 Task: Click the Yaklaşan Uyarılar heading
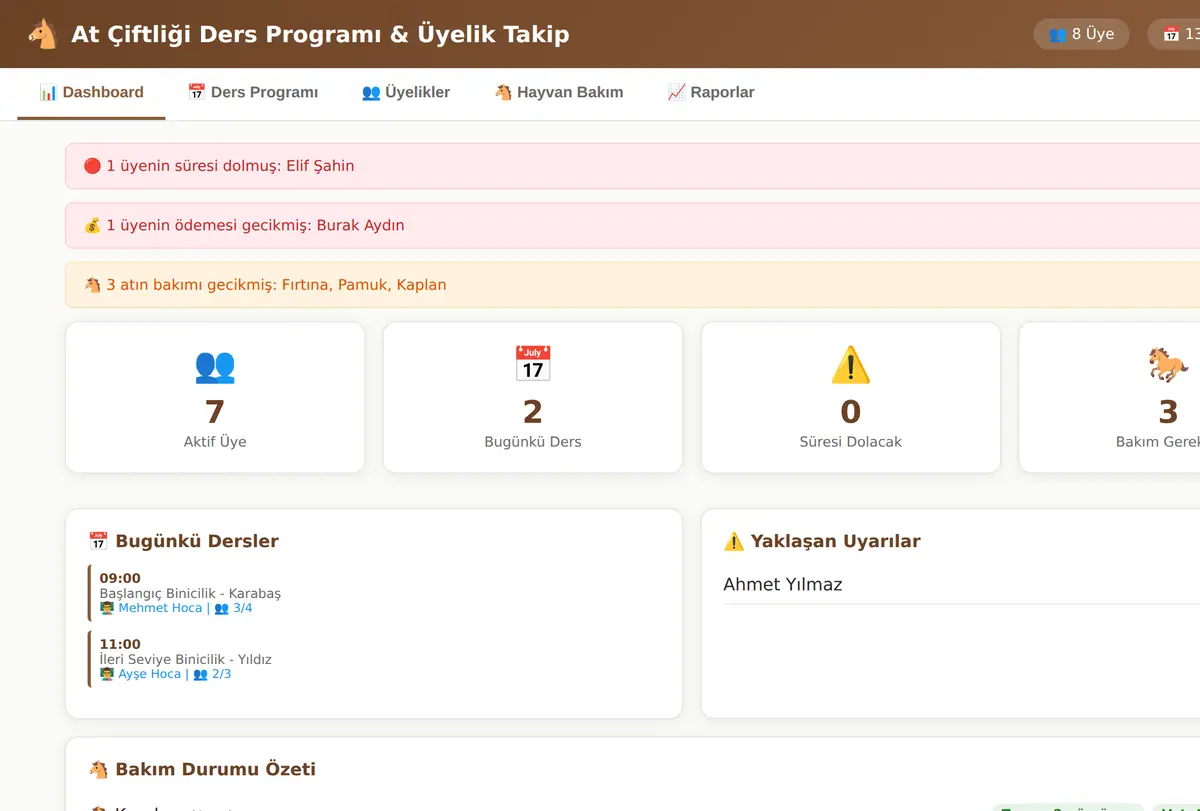coord(822,541)
